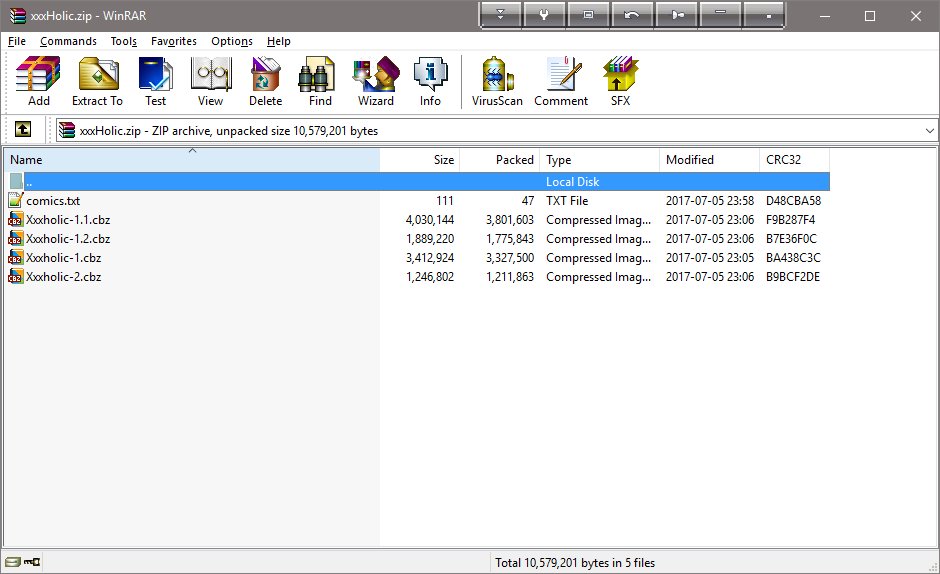Screen dimensions: 940x574
Task: Click the CRC32 value D48CBA58
Action: pos(793,200)
